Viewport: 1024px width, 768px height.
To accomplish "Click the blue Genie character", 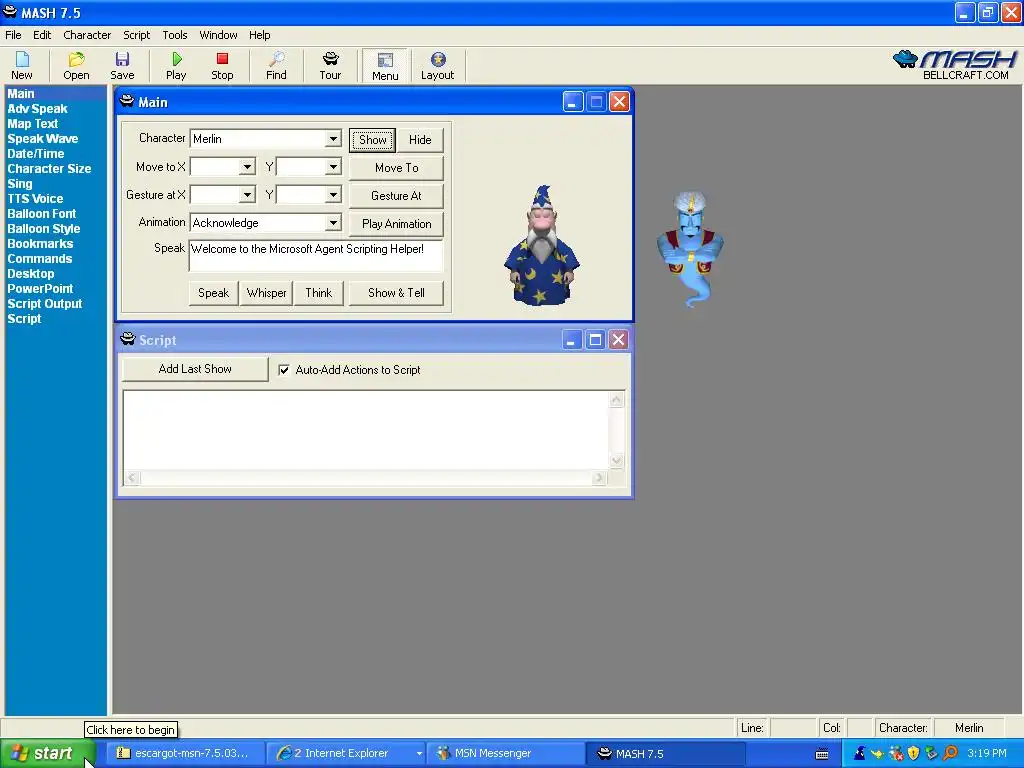I will tap(690, 248).
